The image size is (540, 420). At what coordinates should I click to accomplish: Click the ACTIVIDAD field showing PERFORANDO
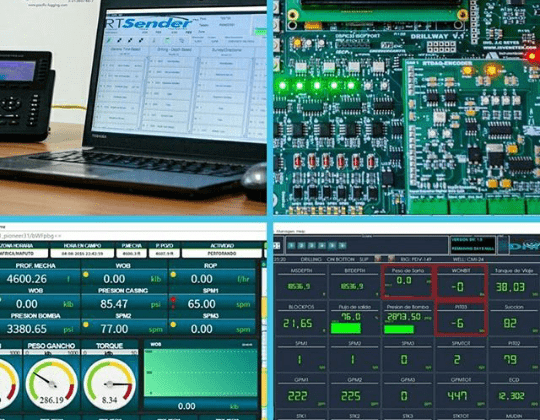[222, 253]
